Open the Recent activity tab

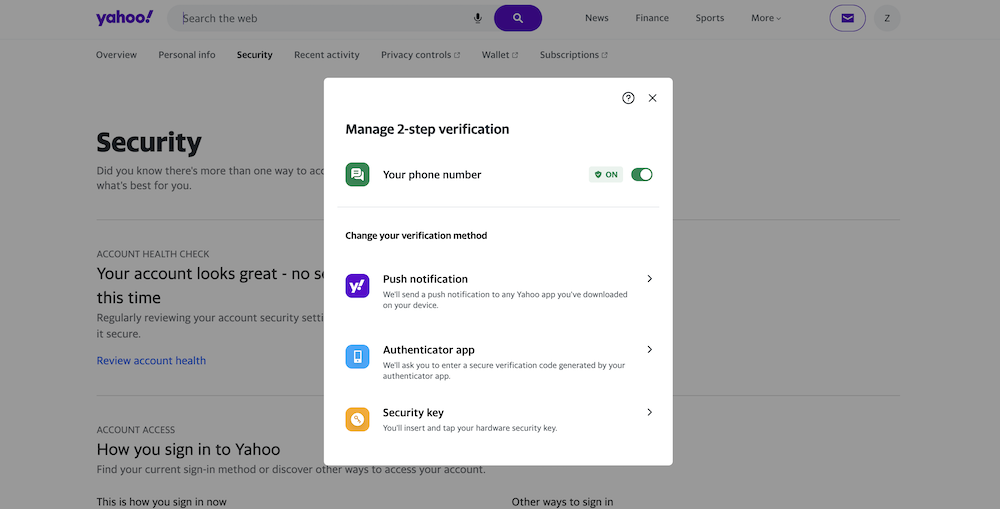[326, 55]
